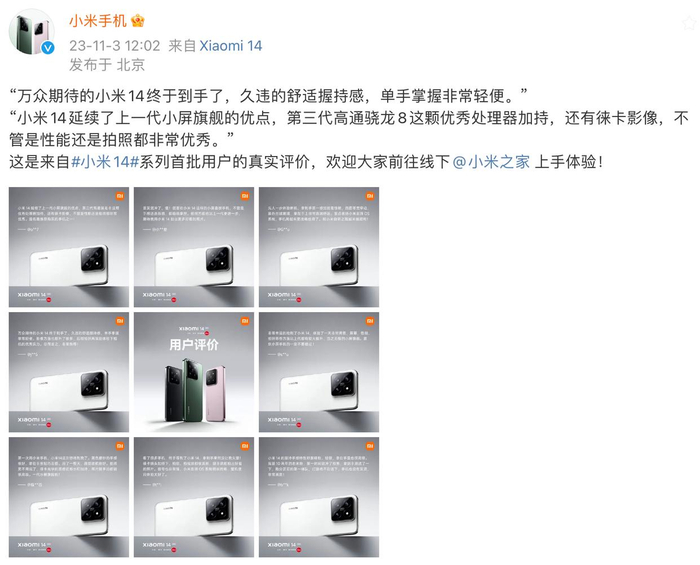Image resolution: width=700 pixels, height=565 pixels.
Task: Open the bottom-right review image thumbnail
Action: pyautogui.click(x=319, y=497)
